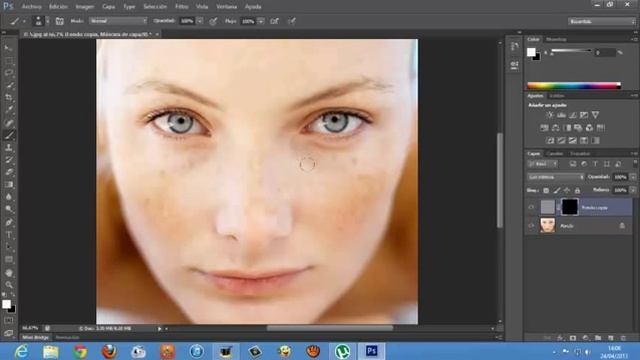This screenshot has height=360, width=640.
Task: Select the Magic Wand tool
Action: pos(9,85)
